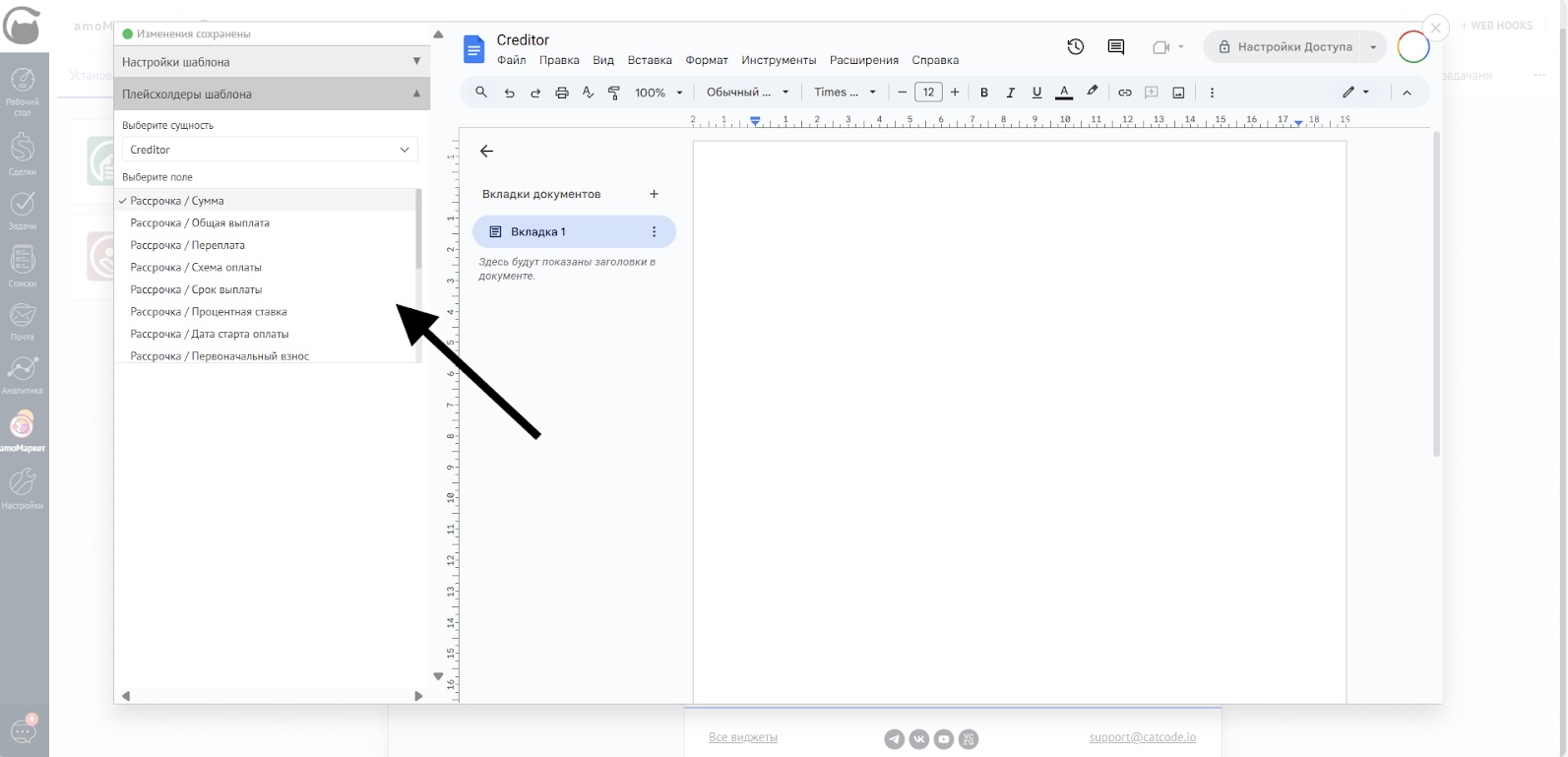Click the Настройки Доступа share button
The width and height of the screenshot is (1568, 757).
[x=1284, y=46]
